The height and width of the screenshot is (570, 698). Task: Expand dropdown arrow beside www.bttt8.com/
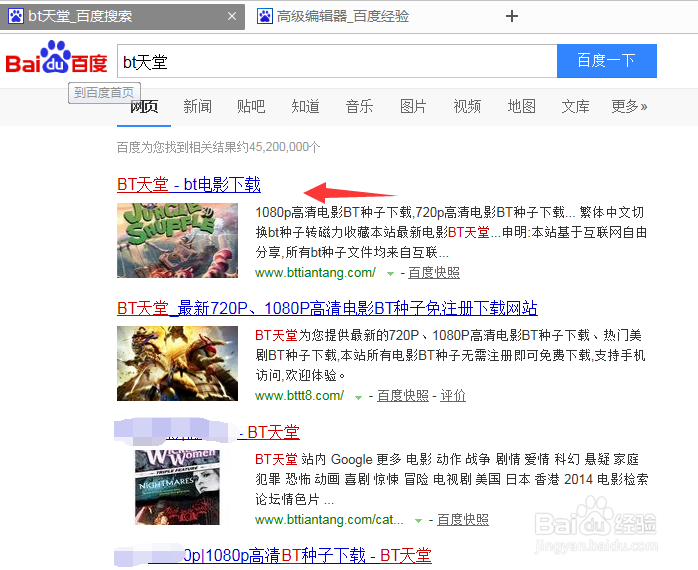tap(358, 396)
